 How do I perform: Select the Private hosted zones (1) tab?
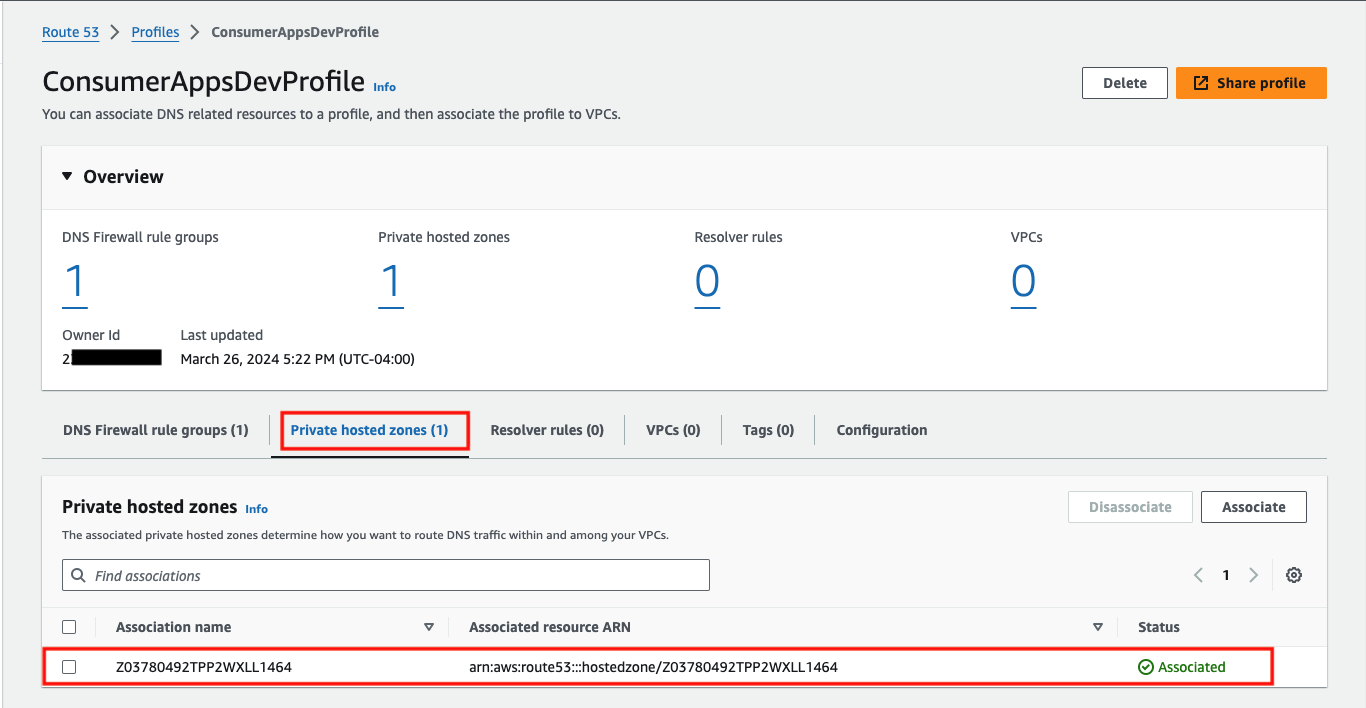pos(370,430)
